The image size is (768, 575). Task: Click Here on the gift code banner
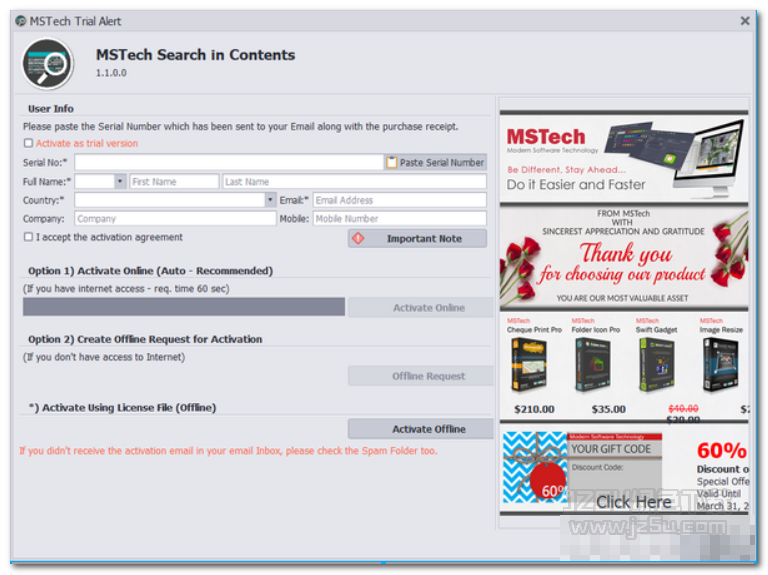633,502
